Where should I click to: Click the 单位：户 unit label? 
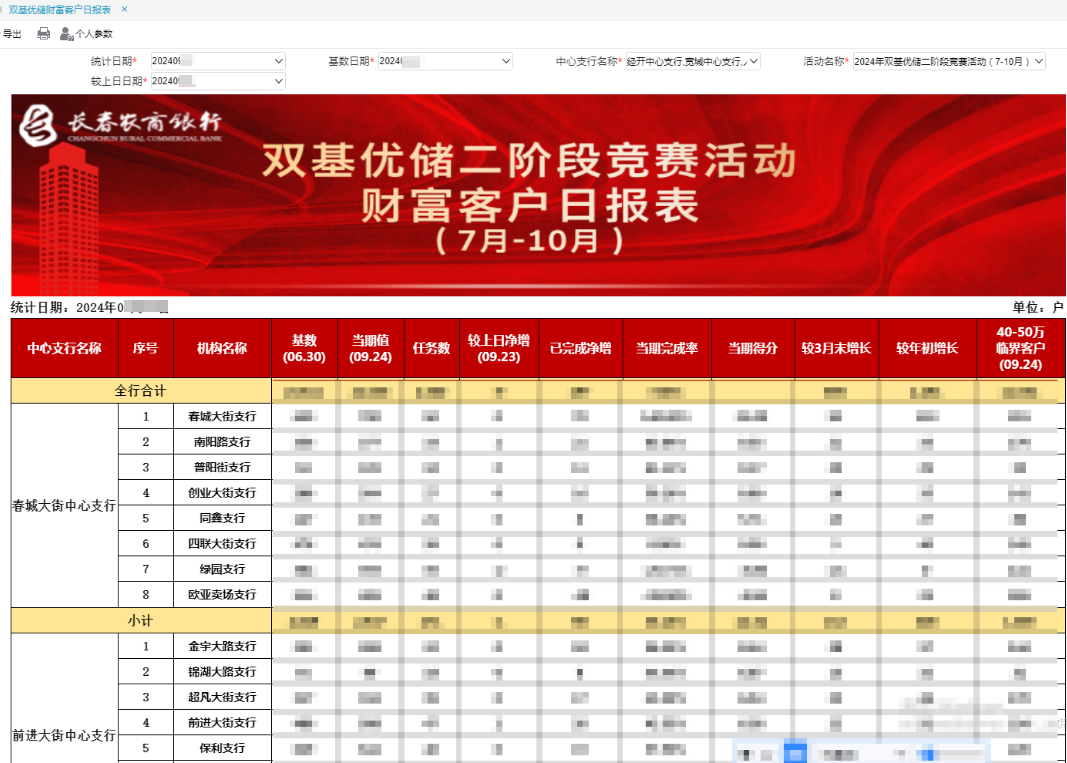click(1038, 308)
